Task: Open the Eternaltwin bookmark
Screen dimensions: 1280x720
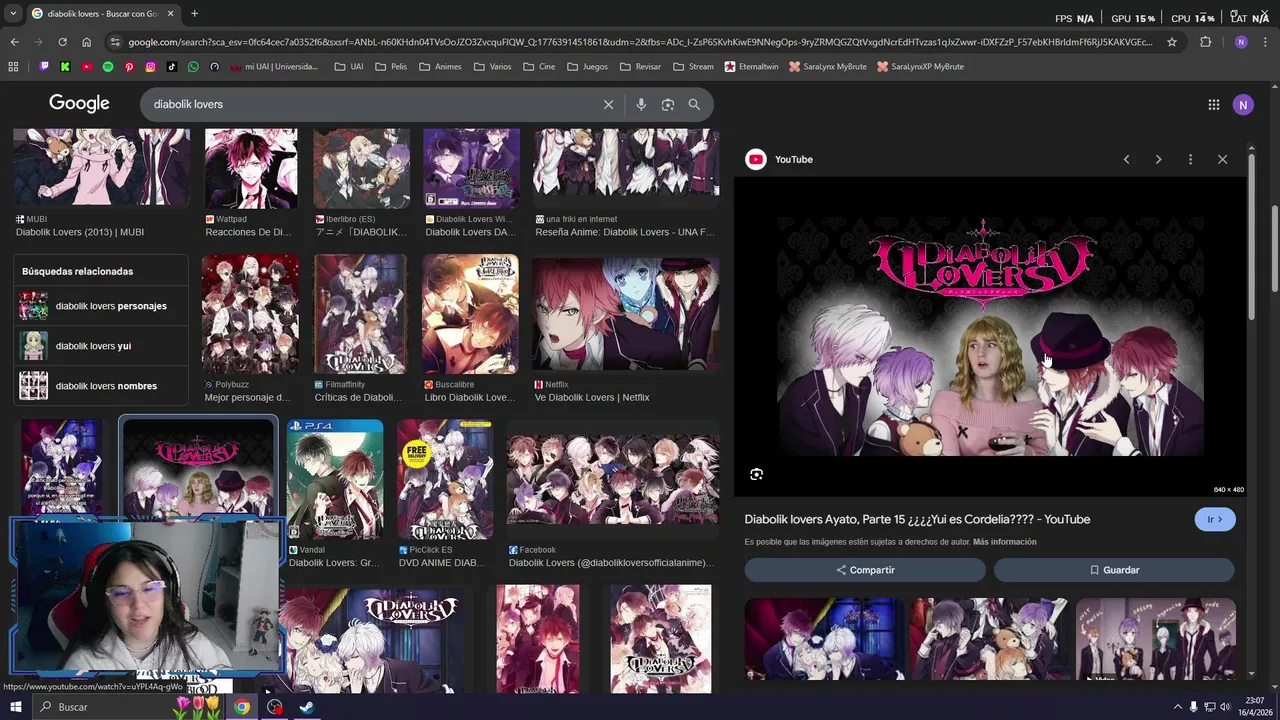Action: tap(751, 67)
